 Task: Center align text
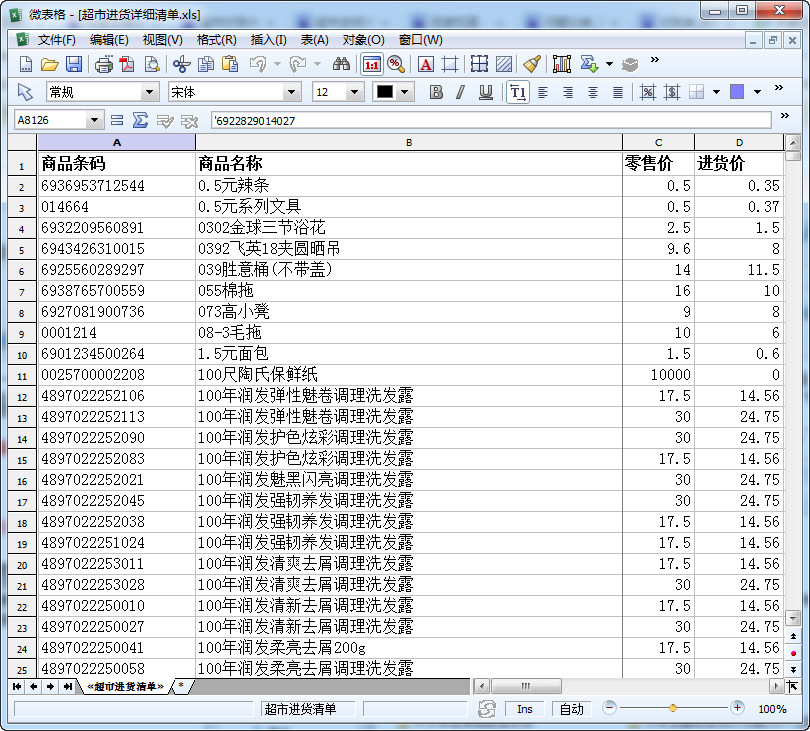(x=593, y=92)
